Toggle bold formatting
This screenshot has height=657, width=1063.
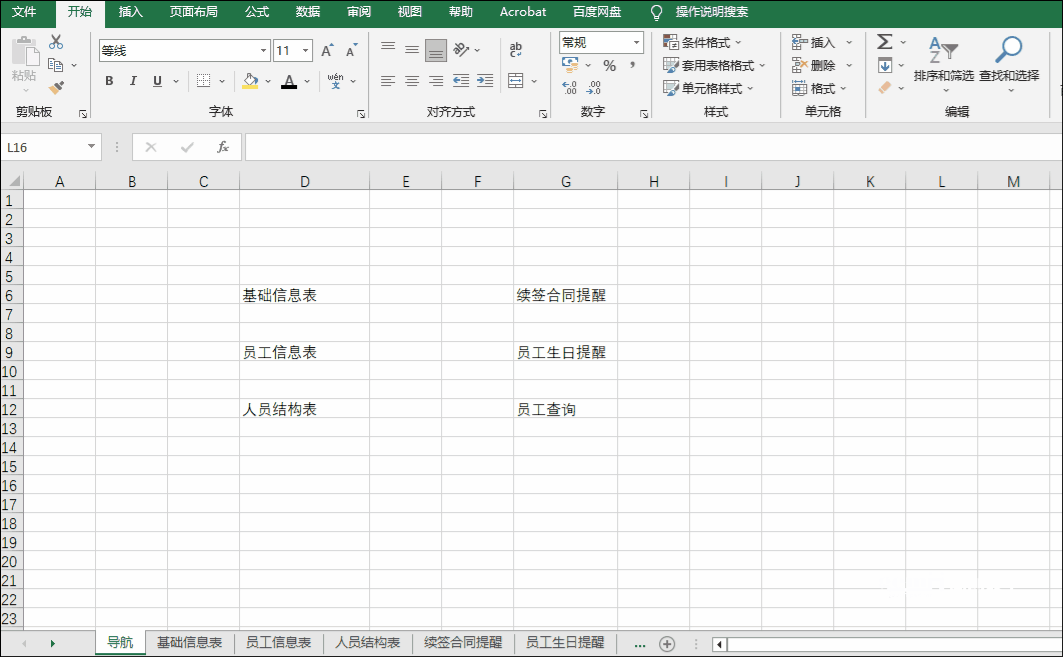(x=109, y=81)
